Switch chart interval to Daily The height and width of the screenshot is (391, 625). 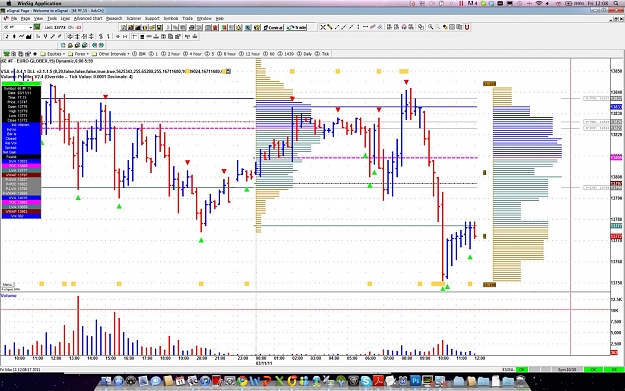point(305,54)
